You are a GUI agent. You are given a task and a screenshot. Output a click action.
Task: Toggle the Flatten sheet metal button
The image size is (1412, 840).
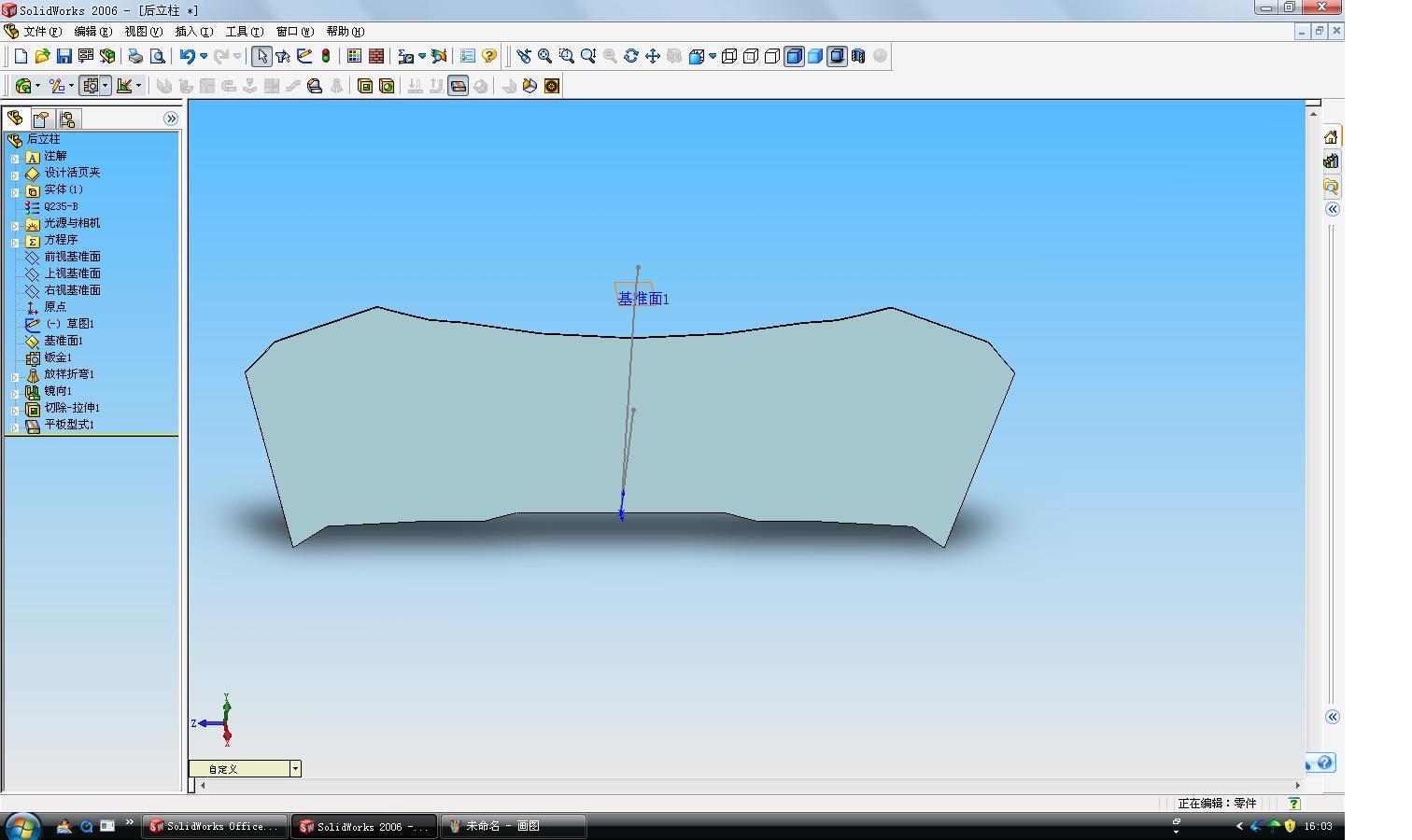pos(459,86)
